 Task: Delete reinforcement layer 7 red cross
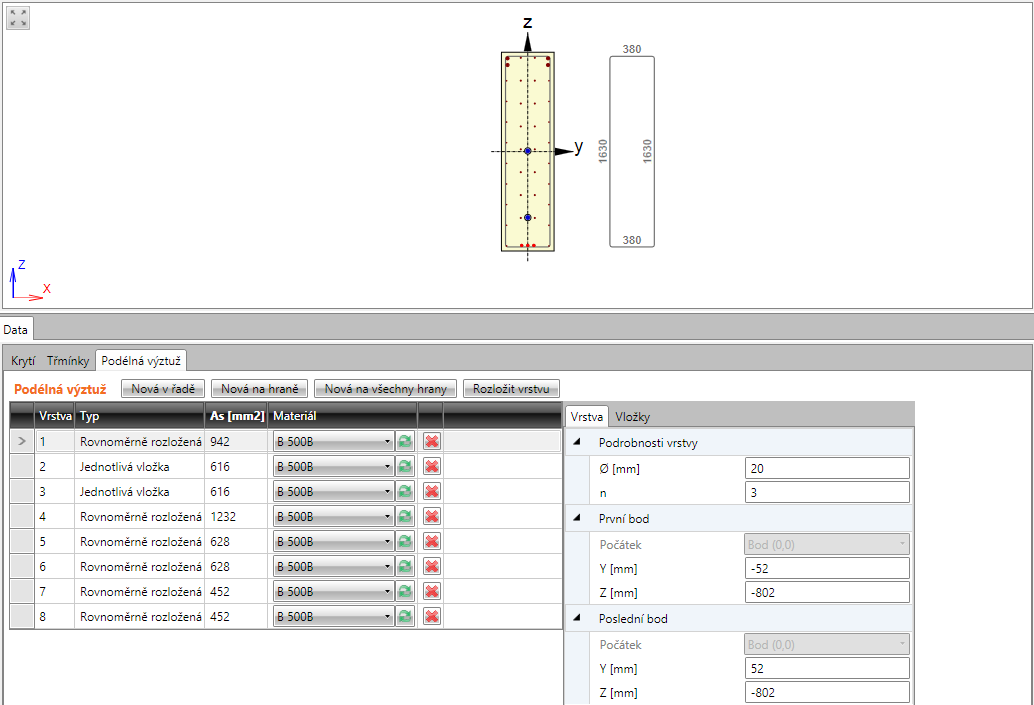(x=432, y=592)
